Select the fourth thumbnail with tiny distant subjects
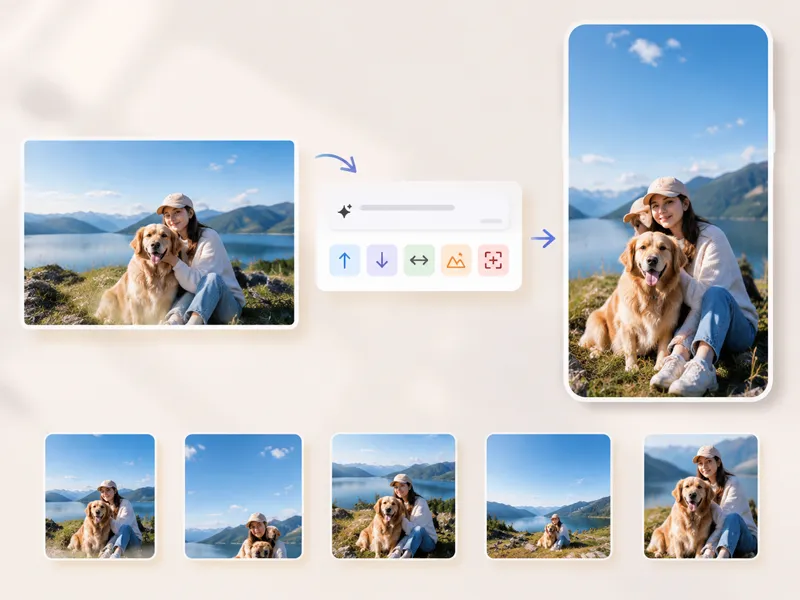This screenshot has width=800, height=600. pos(548,496)
